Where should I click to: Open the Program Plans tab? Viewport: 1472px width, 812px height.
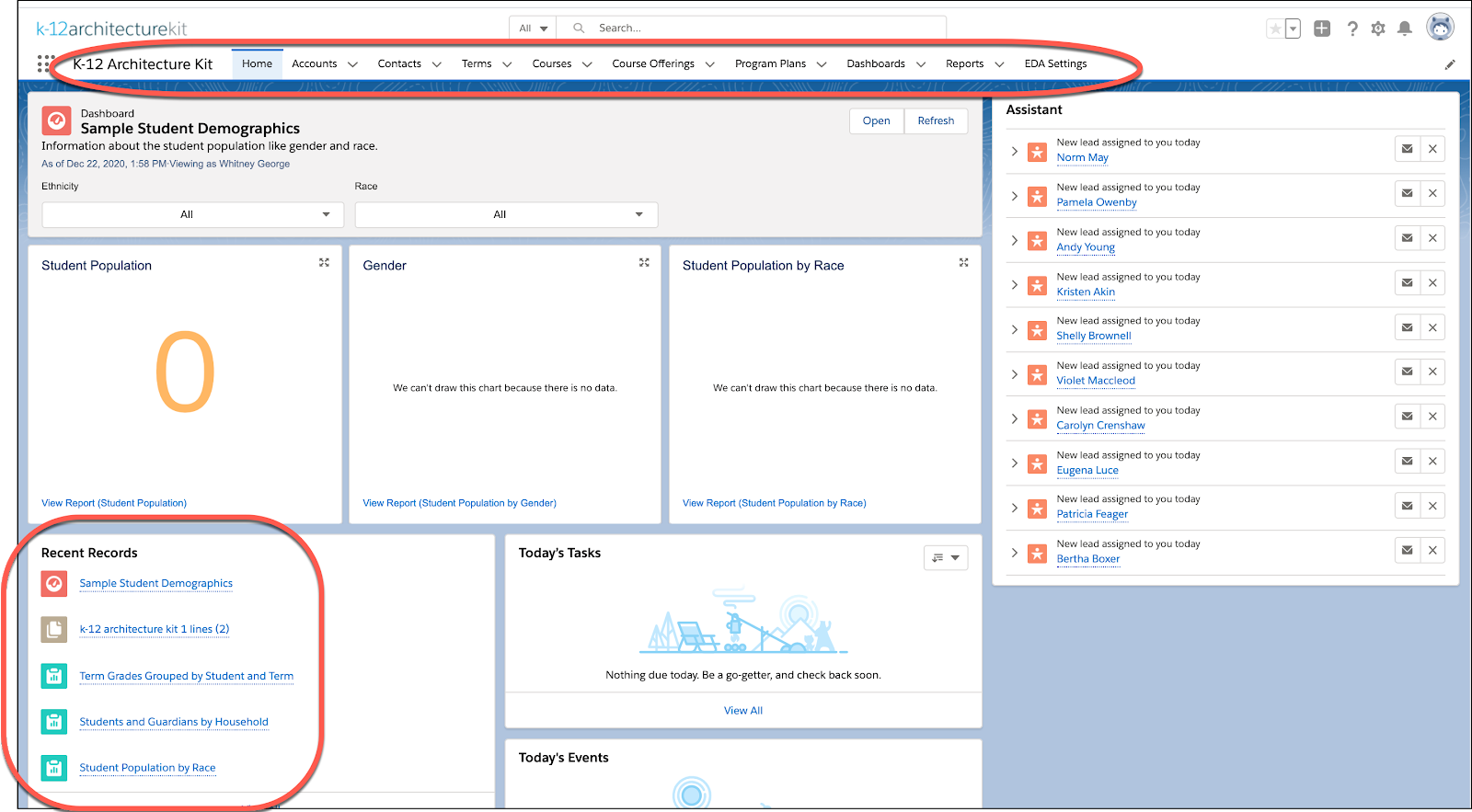click(770, 63)
